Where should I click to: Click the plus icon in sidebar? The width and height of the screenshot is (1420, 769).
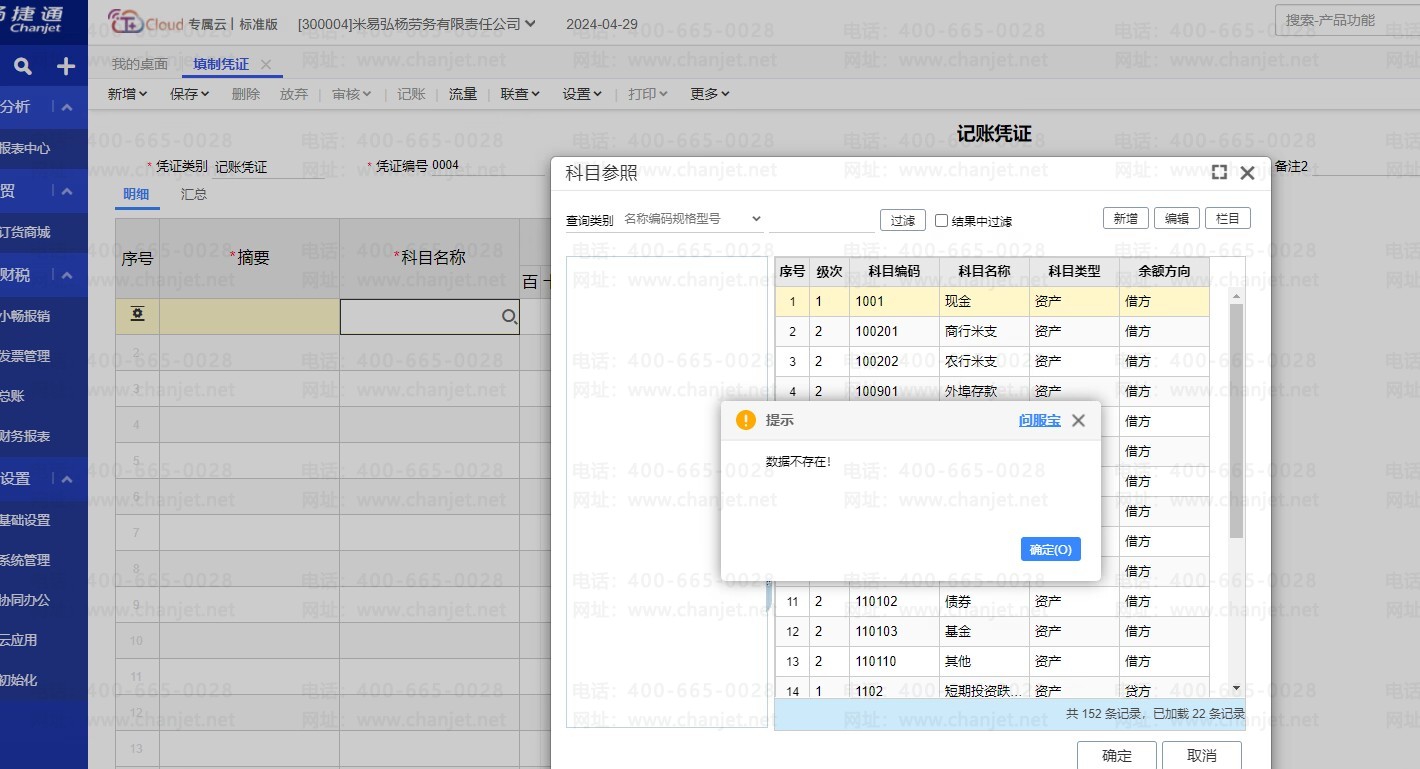[x=66, y=67]
